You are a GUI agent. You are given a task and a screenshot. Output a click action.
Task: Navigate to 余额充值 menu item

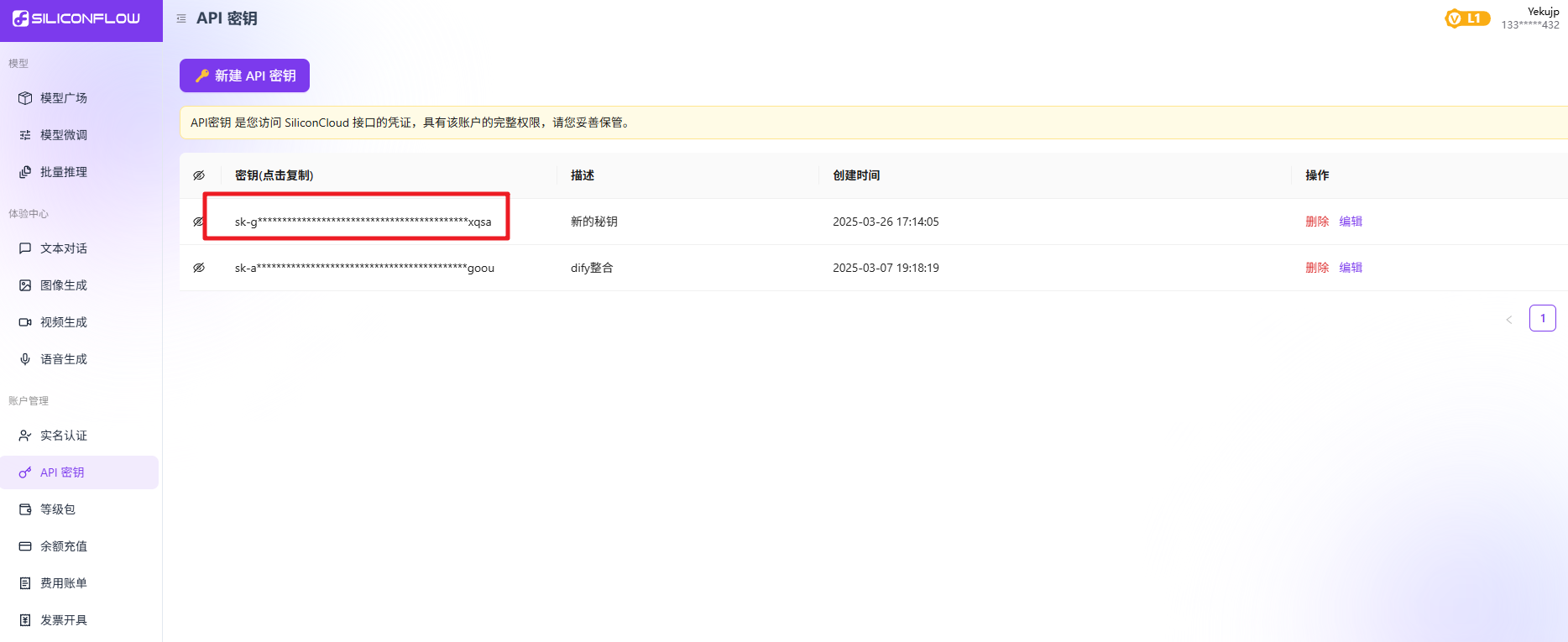(64, 546)
